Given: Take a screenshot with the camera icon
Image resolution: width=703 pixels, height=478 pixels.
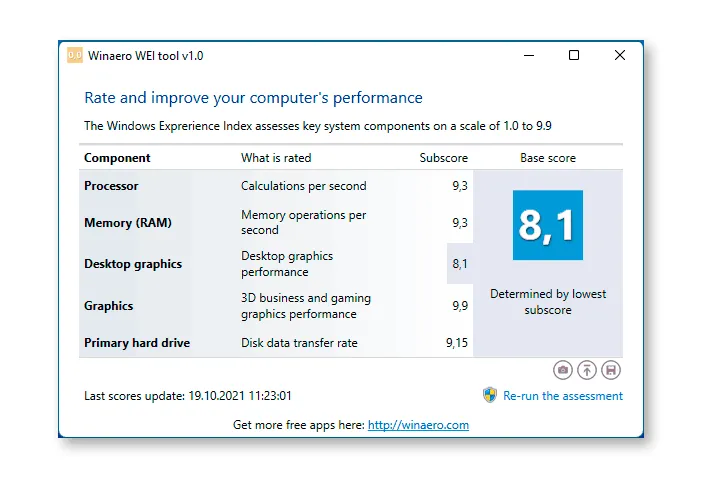Looking at the screenshot, I should click(563, 370).
